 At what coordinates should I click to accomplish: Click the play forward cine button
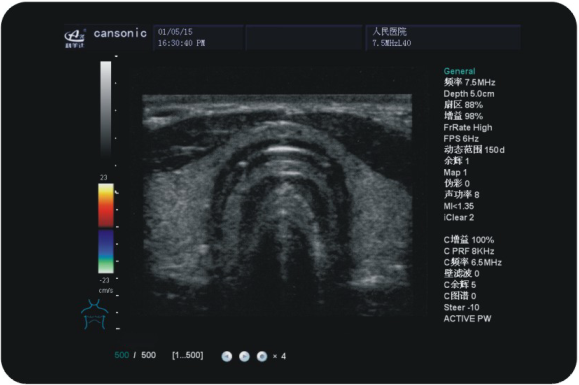point(244,356)
